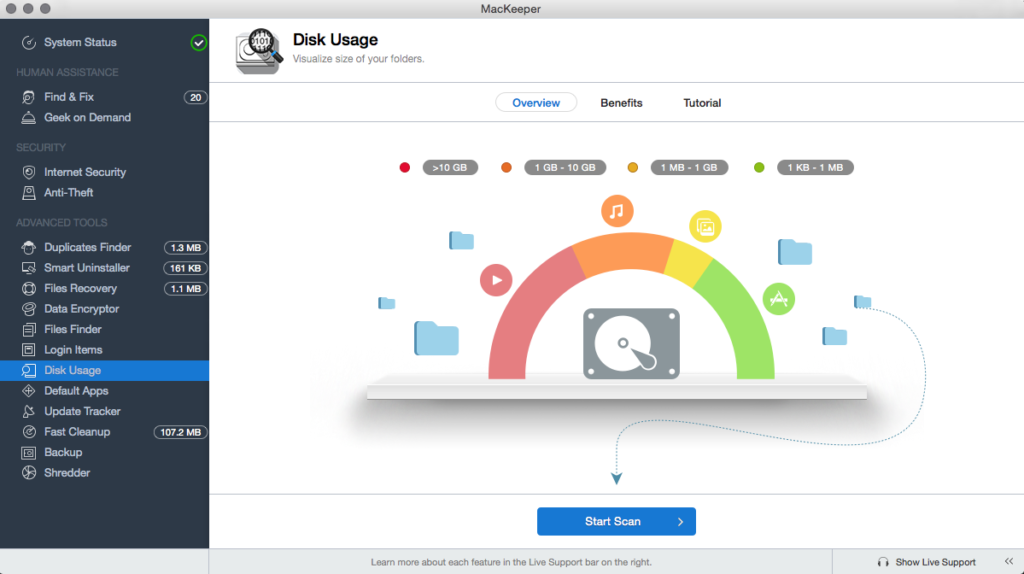Click the Shredder icon
The image size is (1024, 574).
(29, 473)
